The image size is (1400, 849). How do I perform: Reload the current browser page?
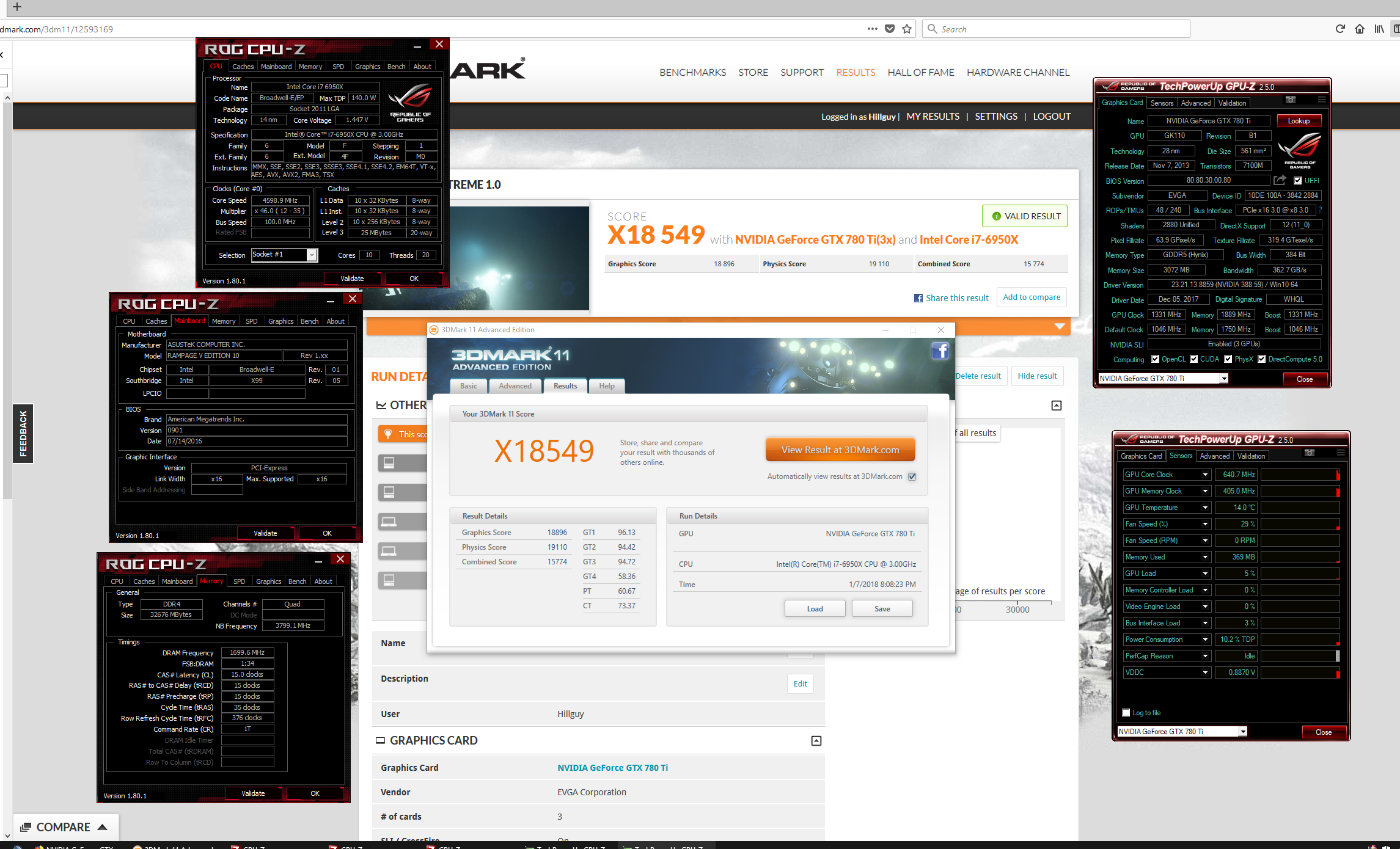1340,29
